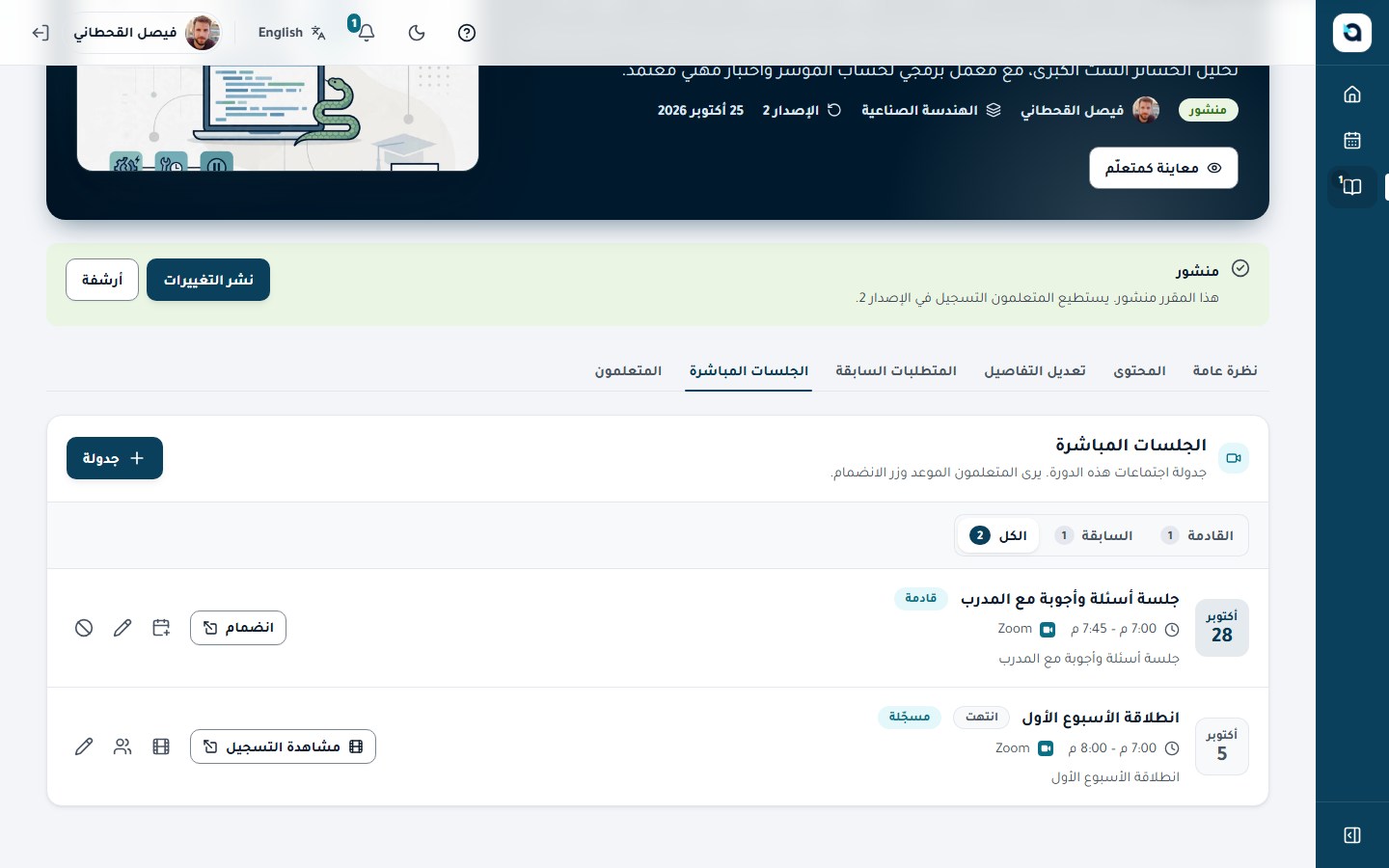Reschedule Q&A session calendar icon
This screenshot has width=1389, height=868.
click(x=161, y=628)
